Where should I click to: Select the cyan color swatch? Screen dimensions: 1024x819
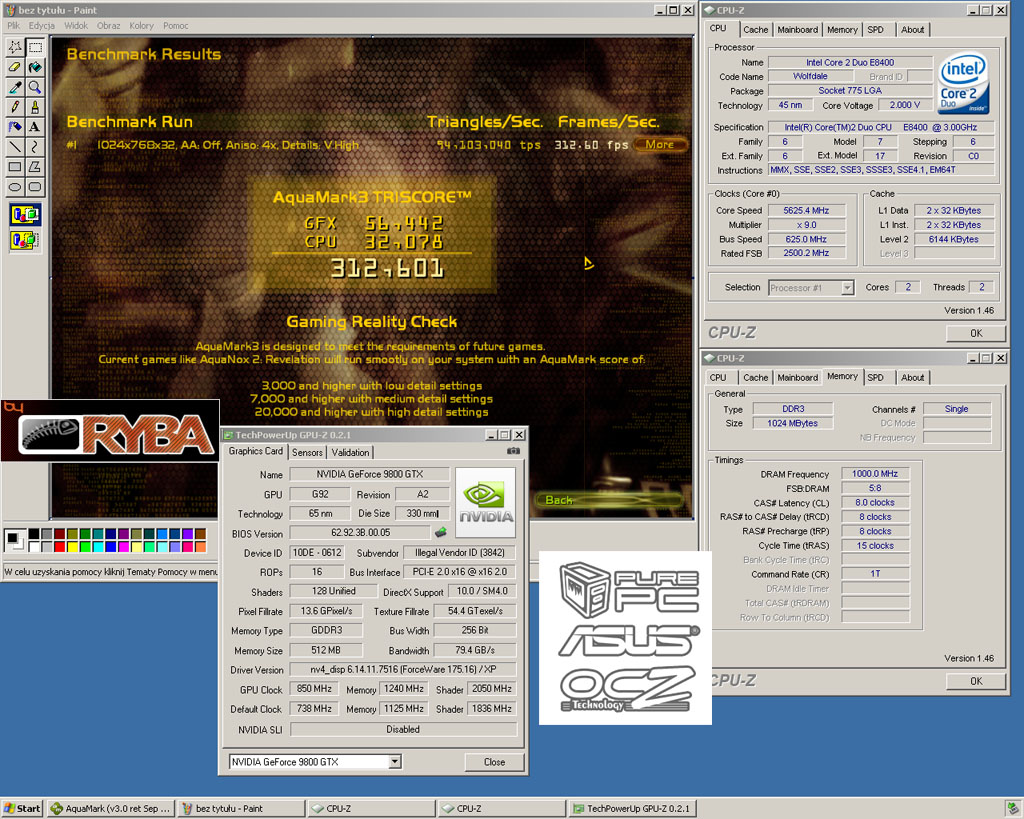pyautogui.click(x=98, y=547)
